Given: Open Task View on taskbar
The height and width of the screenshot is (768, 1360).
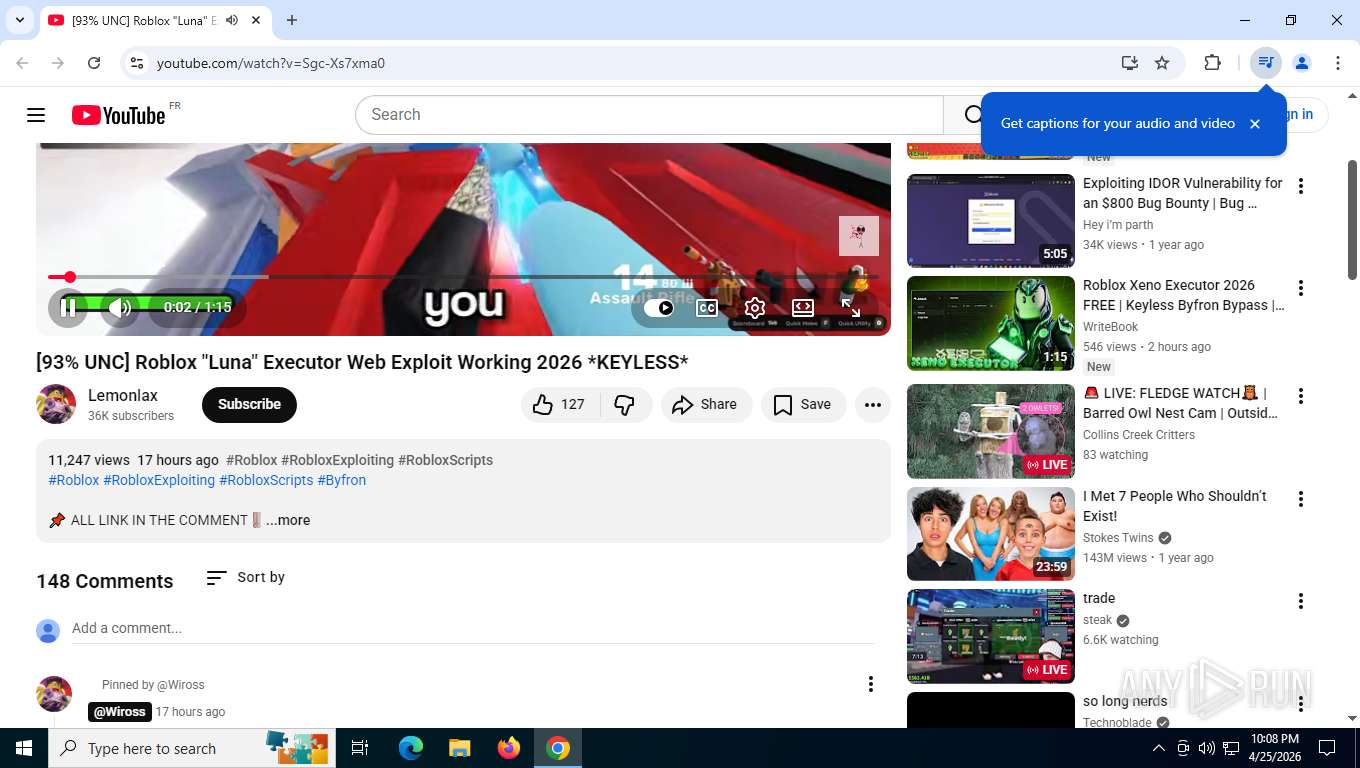Looking at the screenshot, I should [x=360, y=748].
